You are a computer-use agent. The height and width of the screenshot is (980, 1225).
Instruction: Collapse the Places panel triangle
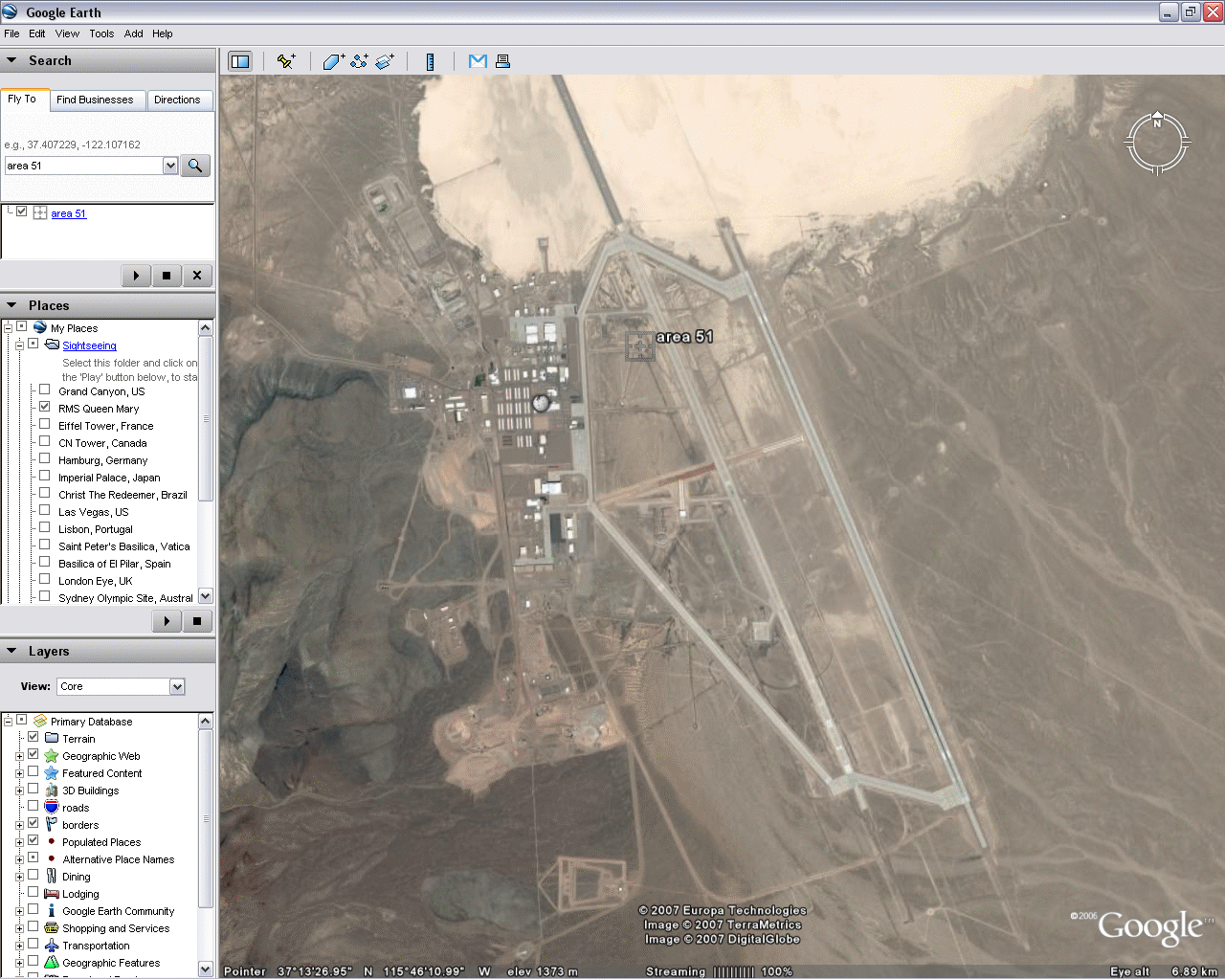click(12, 305)
